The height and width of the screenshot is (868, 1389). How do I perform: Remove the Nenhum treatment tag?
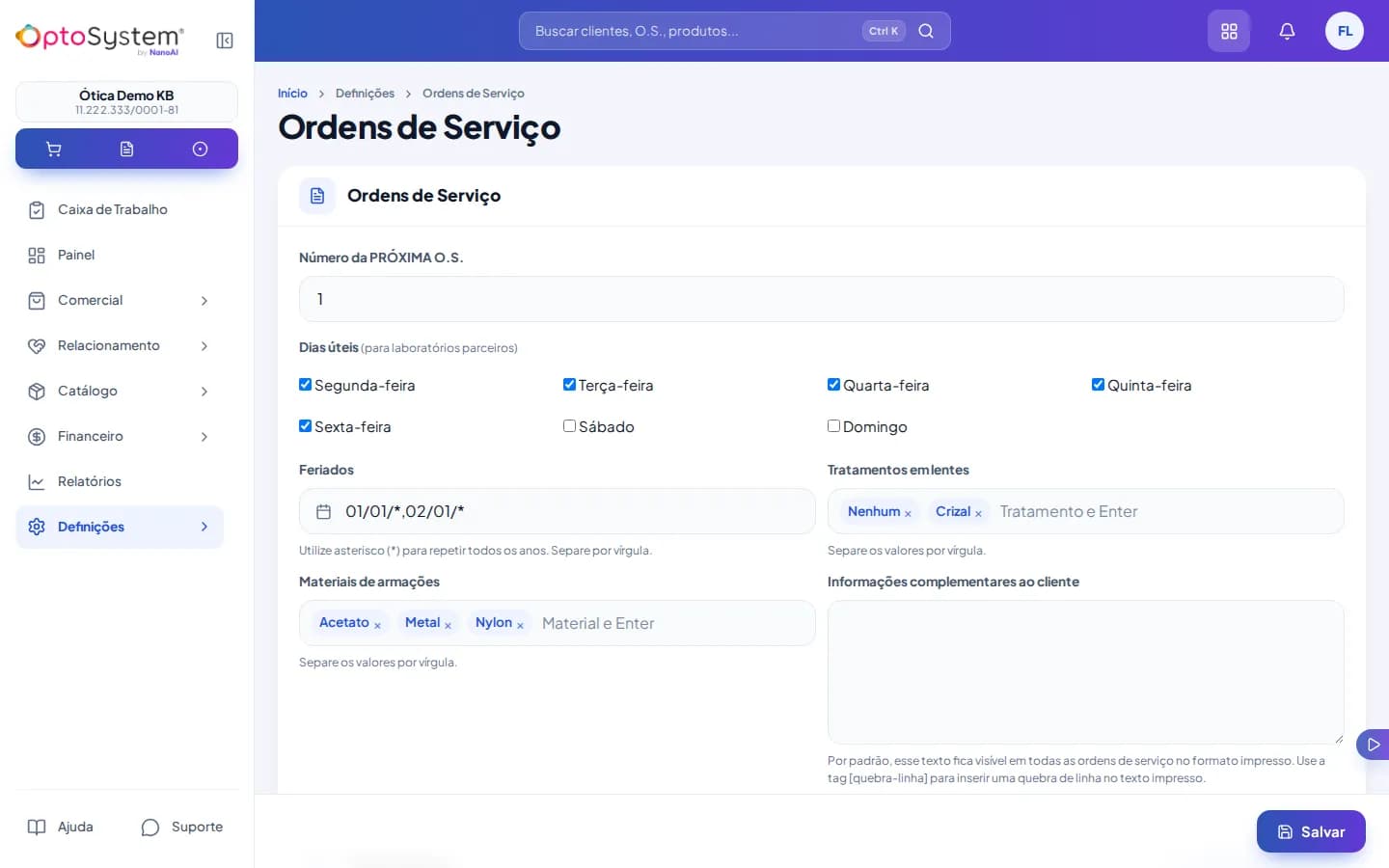pos(908,513)
